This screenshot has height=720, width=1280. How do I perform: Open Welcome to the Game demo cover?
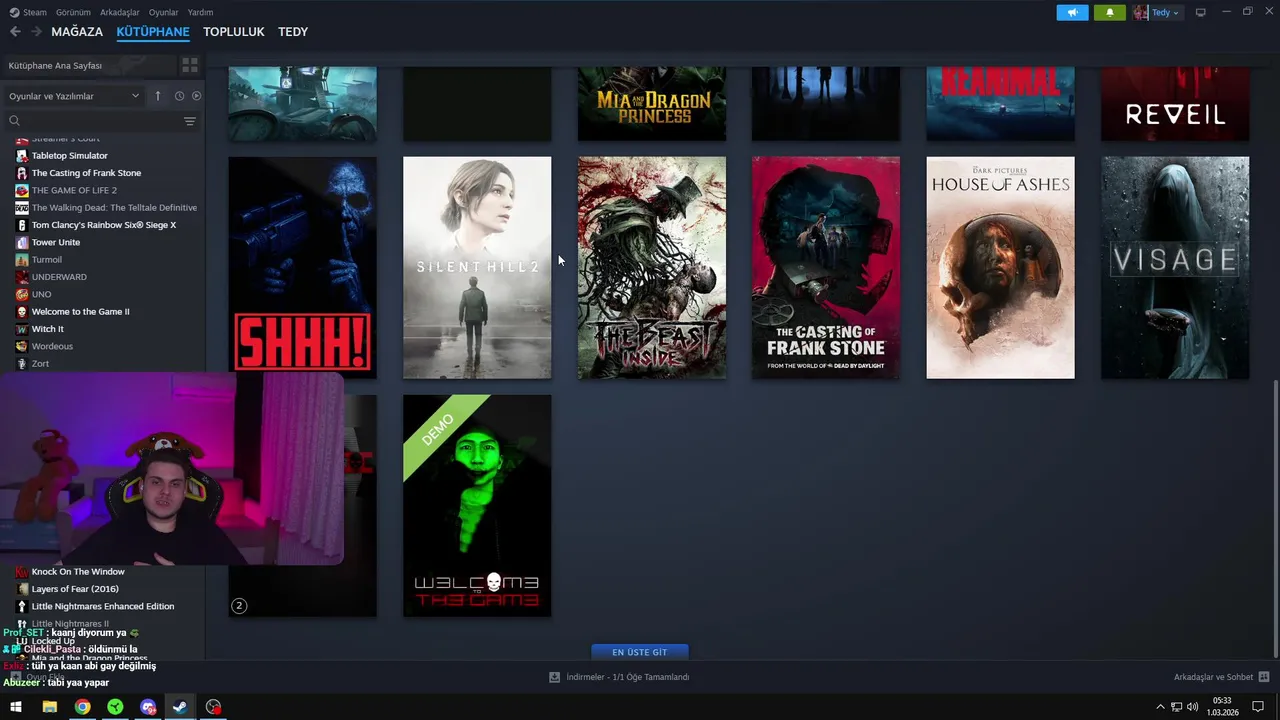[x=477, y=505]
